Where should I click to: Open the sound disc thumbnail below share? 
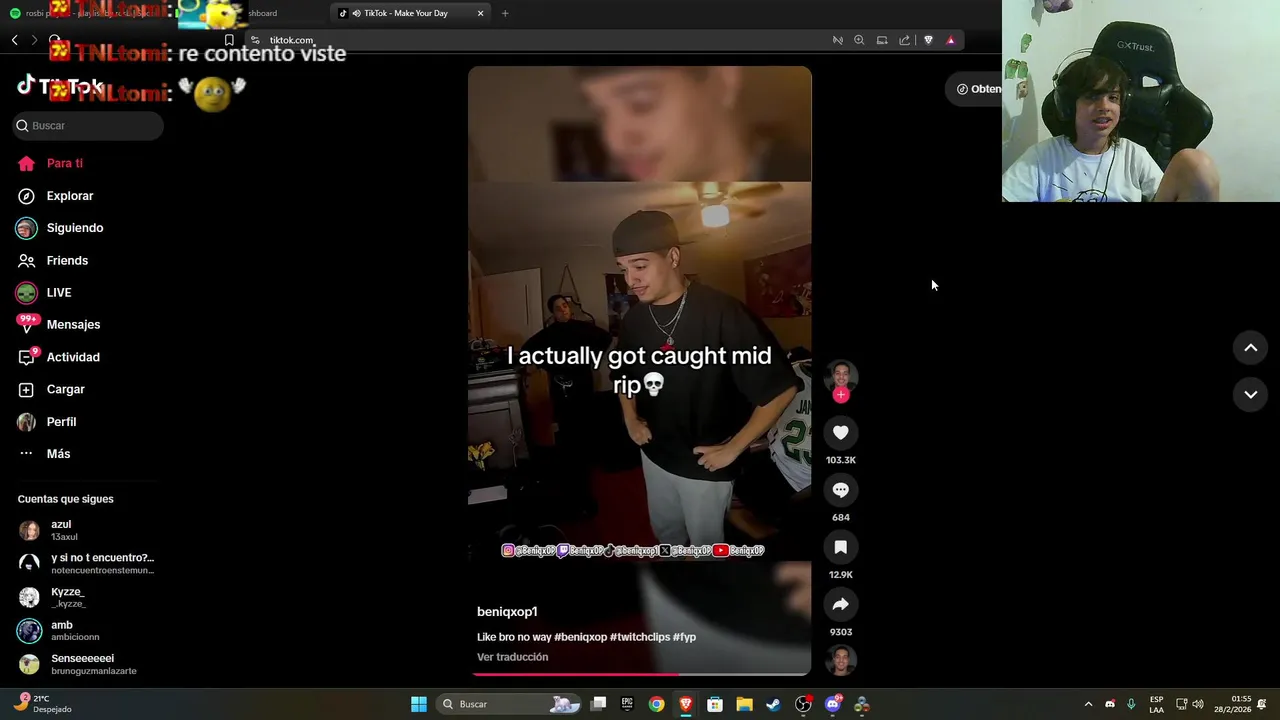841,660
